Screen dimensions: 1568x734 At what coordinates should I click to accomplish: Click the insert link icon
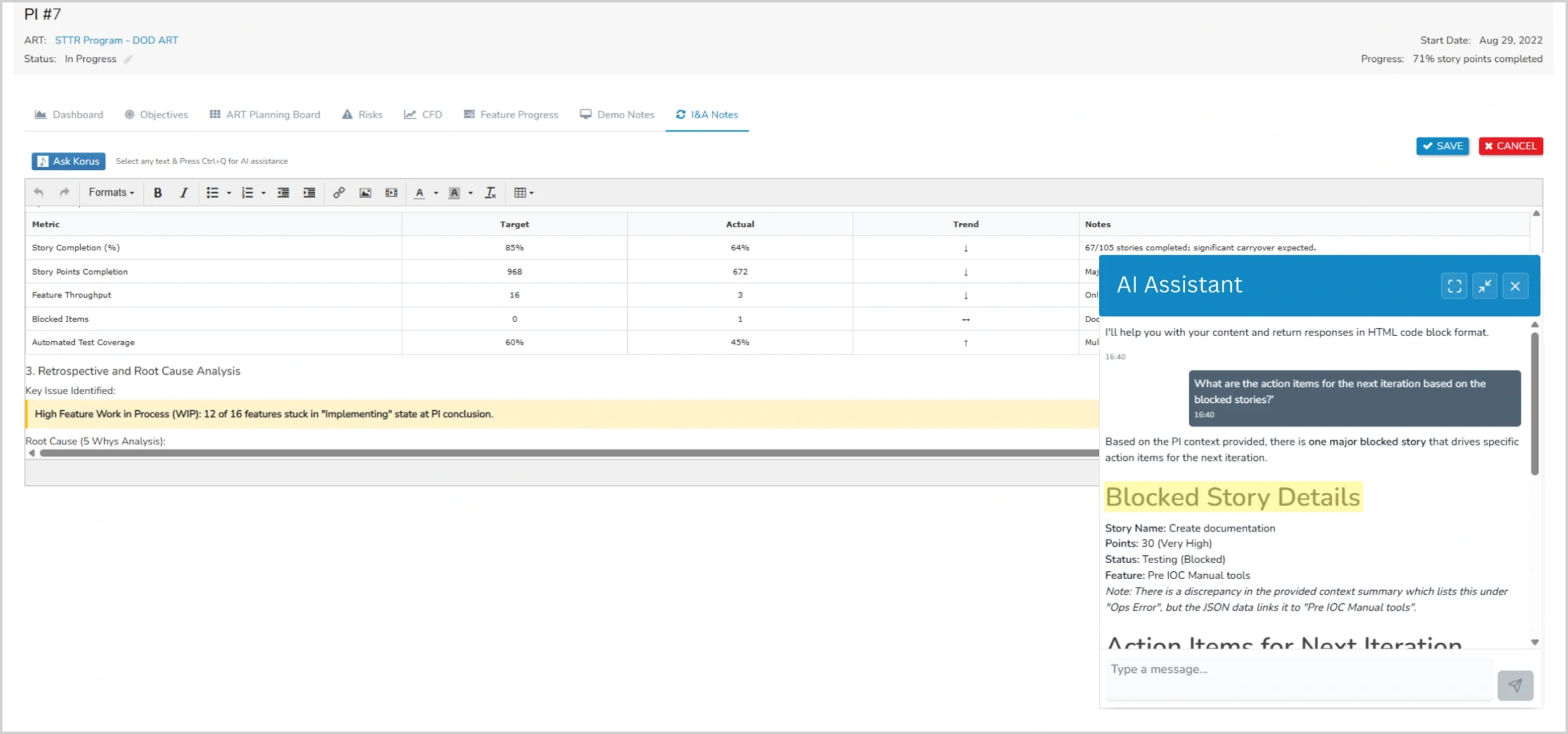coord(339,193)
